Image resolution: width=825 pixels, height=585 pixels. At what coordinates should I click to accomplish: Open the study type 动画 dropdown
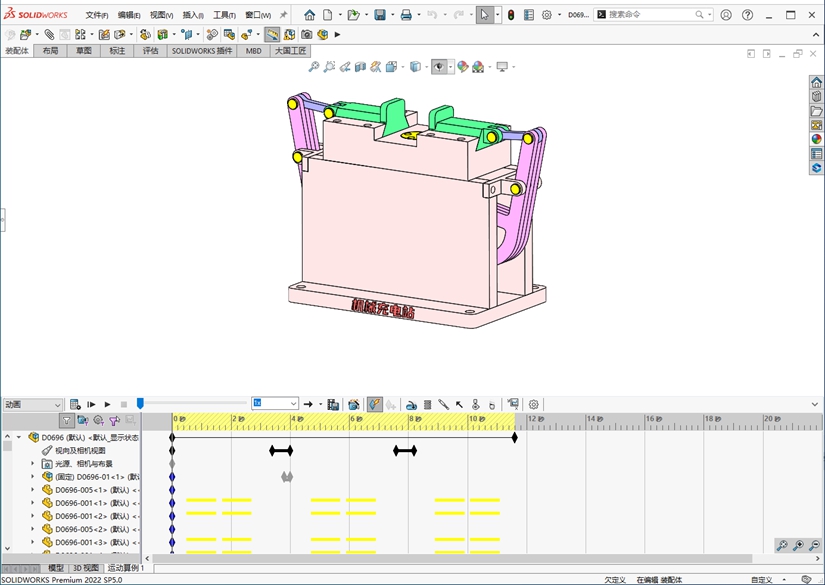click(x=32, y=404)
